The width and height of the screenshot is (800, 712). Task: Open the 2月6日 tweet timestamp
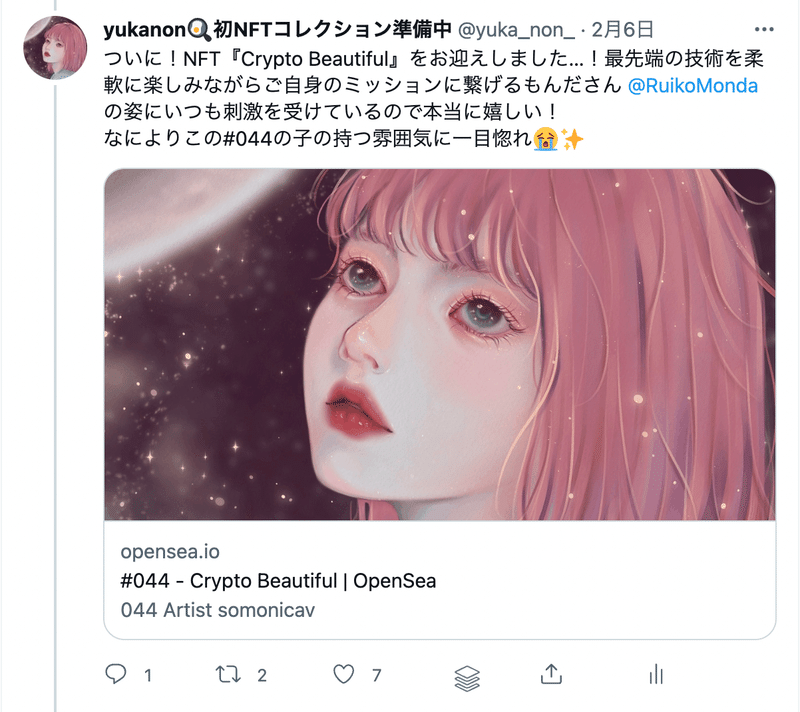point(622,30)
